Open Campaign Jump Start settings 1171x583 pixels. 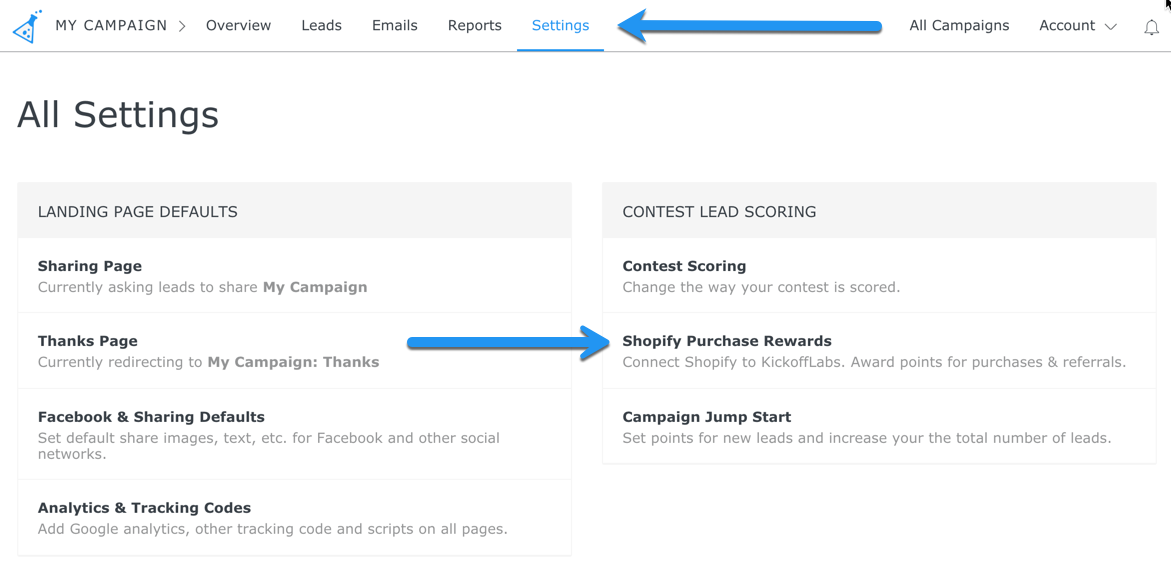click(x=706, y=417)
